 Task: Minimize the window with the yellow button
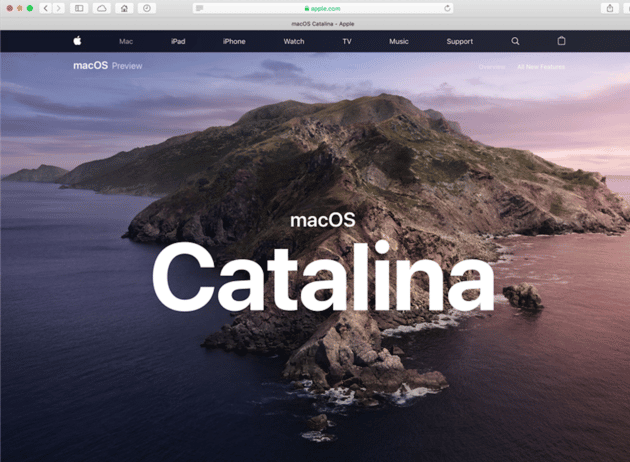click(20, 8)
